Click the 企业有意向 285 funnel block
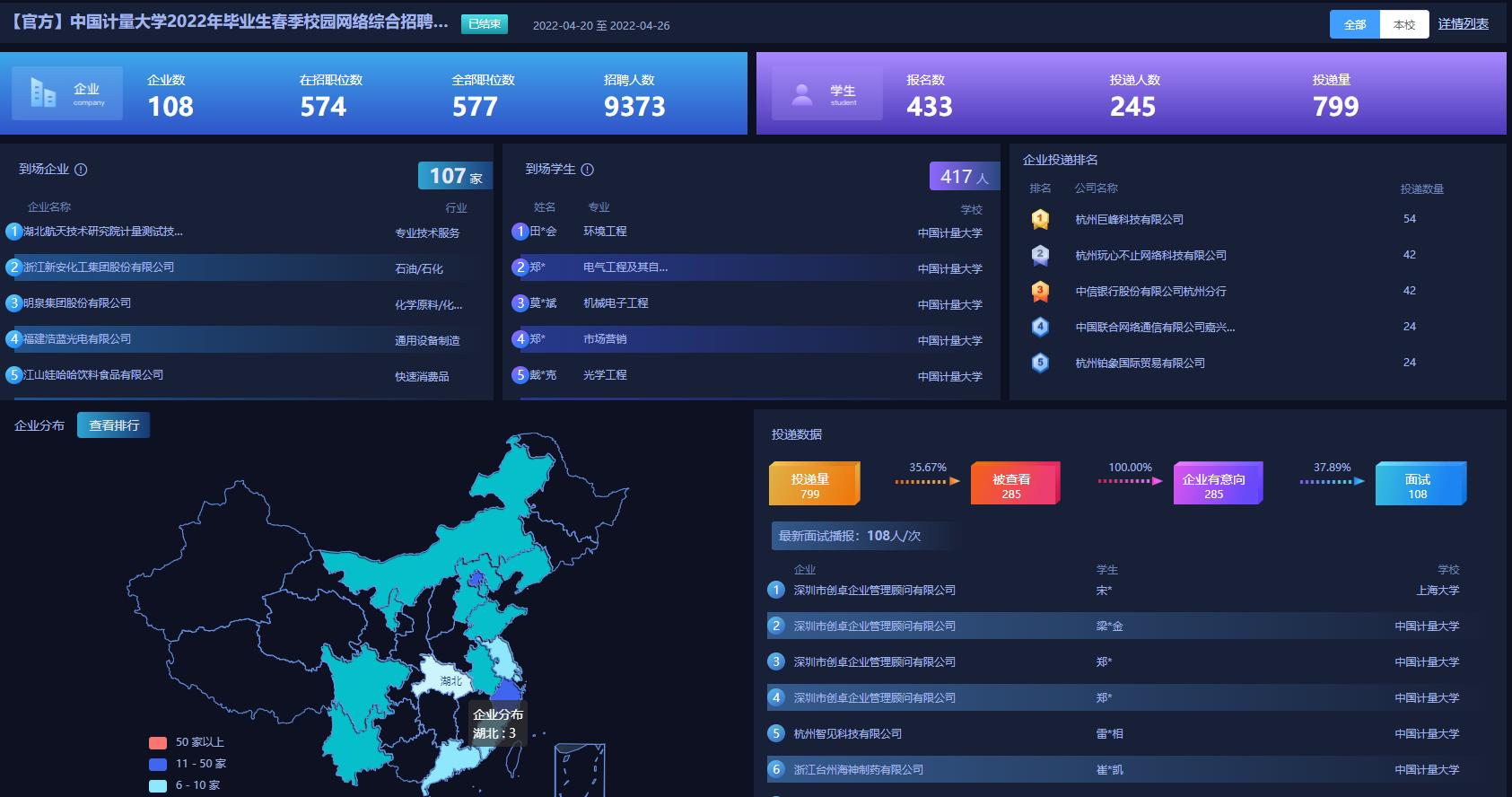 1218,485
